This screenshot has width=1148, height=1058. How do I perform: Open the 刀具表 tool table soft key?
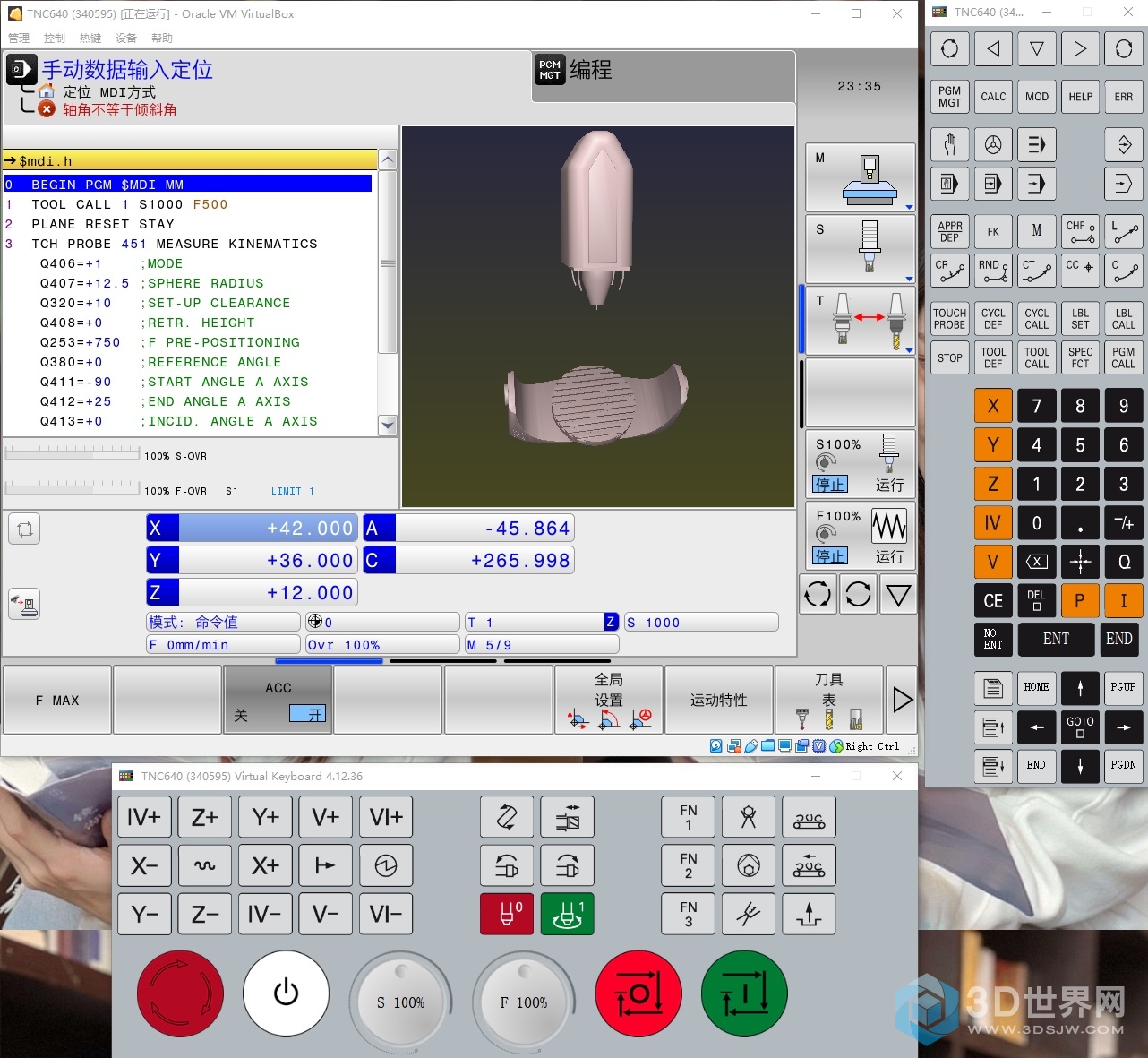tap(829, 700)
